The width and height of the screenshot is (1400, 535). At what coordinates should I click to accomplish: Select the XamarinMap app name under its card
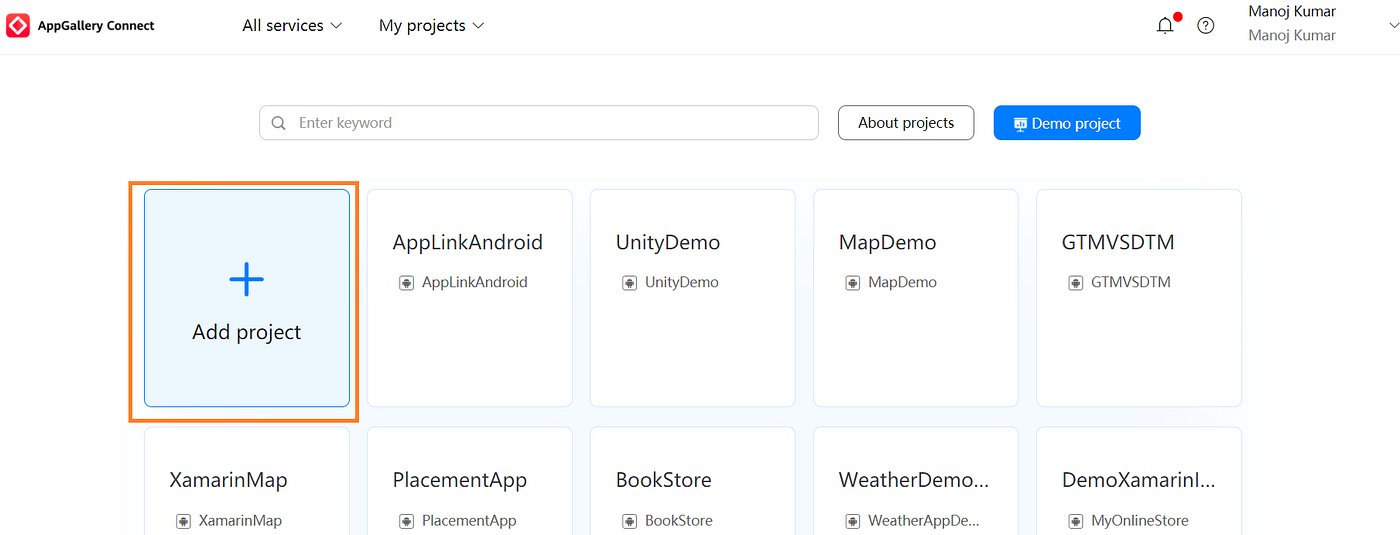pyautogui.click(x=241, y=521)
